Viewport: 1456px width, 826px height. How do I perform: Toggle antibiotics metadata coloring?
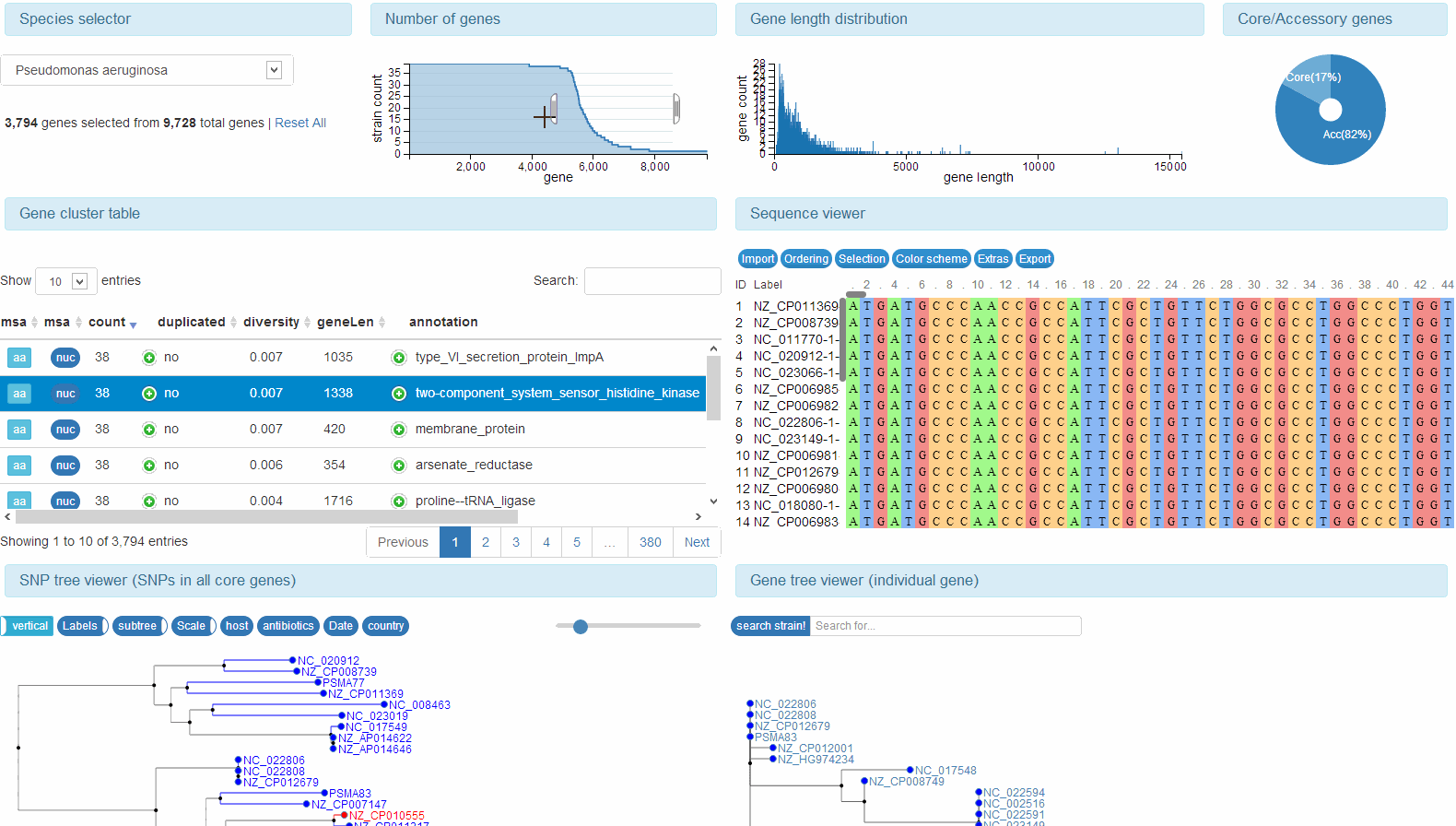[288, 626]
